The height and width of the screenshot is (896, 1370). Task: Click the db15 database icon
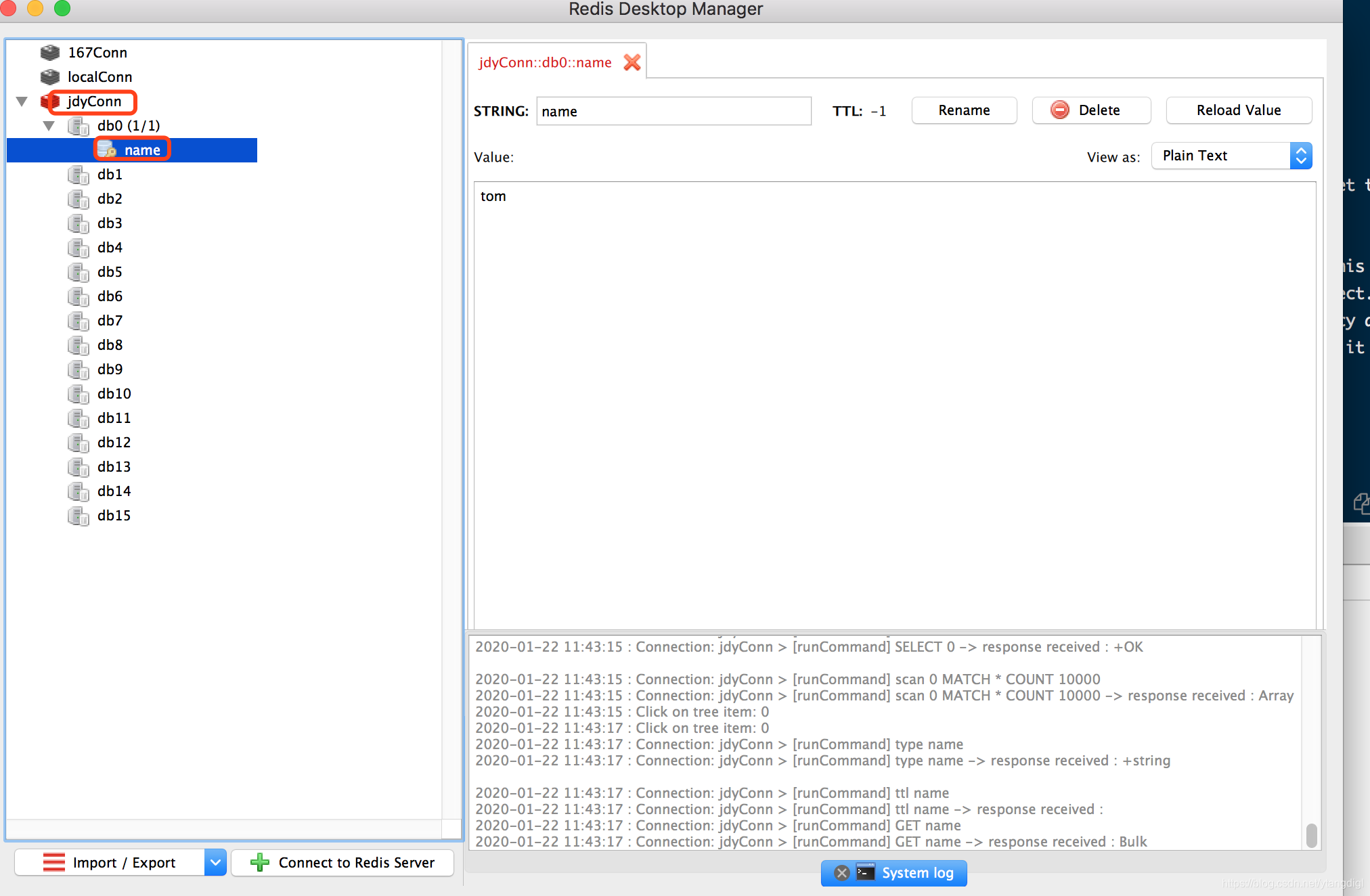pyautogui.click(x=79, y=516)
